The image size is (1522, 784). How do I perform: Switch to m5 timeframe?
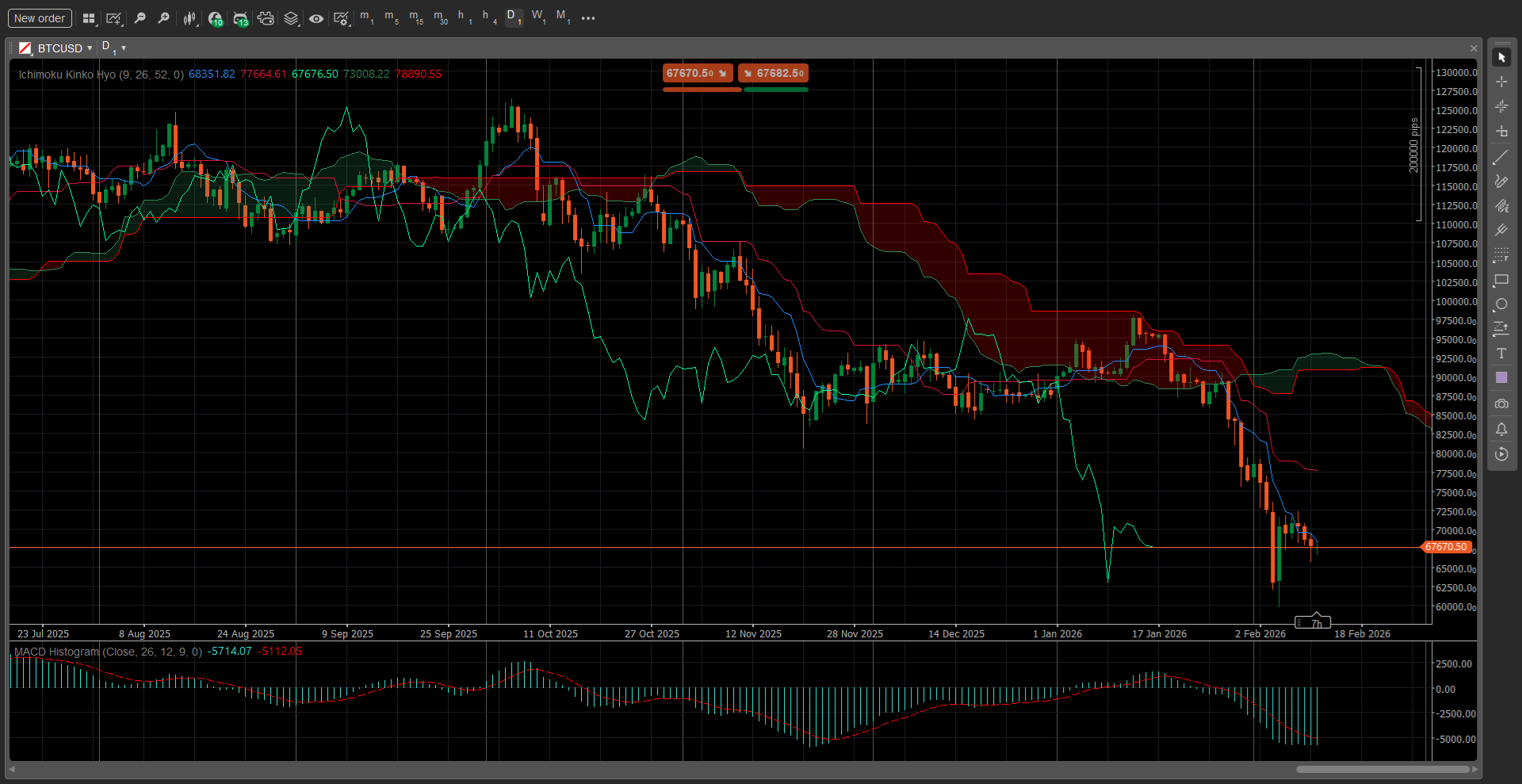(x=391, y=17)
